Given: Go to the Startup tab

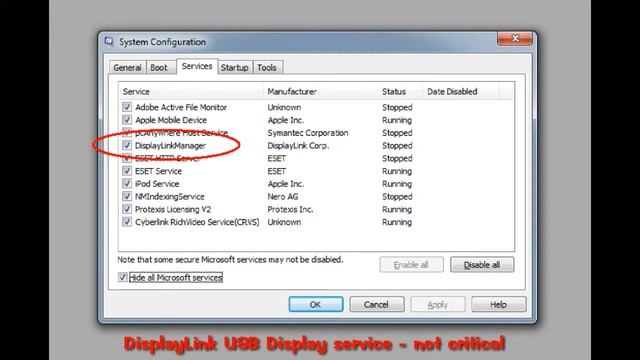Looking at the screenshot, I should [x=235, y=68].
